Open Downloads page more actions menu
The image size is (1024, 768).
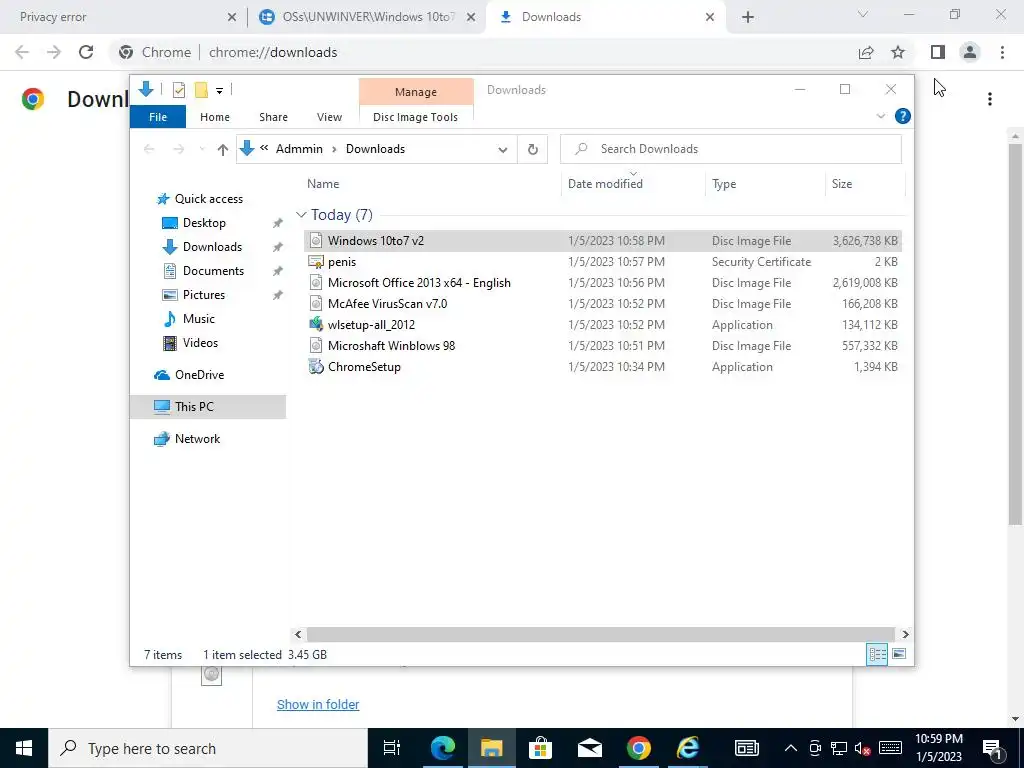pos(990,99)
